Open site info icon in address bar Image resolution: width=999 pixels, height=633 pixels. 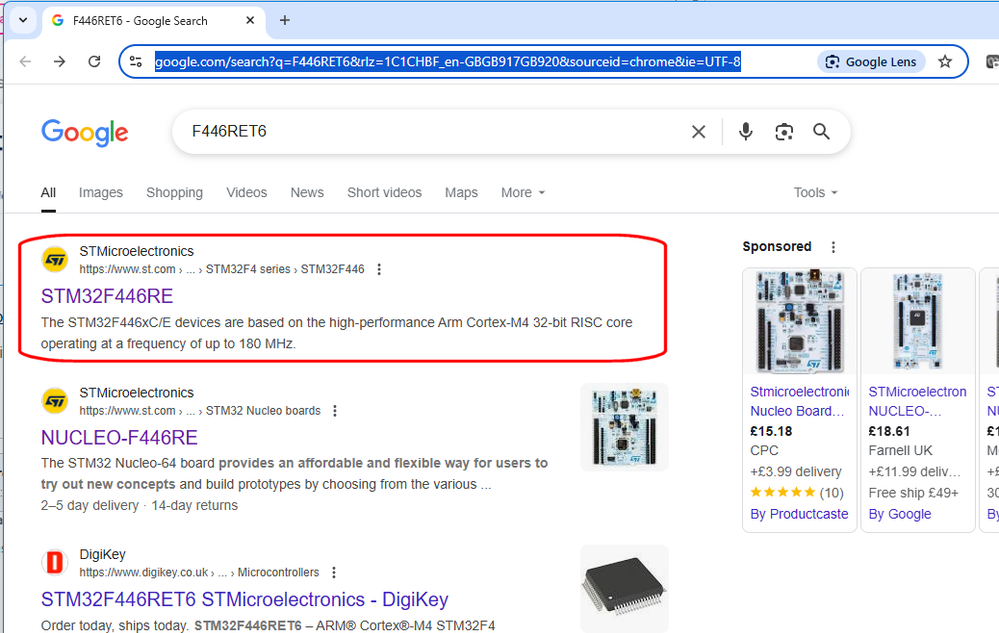pos(136,62)
